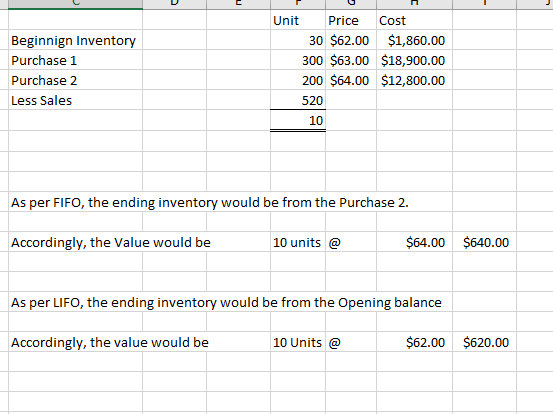Image resolution: width=553 pixels, height=414 pixels.
Task: Select the $63.00 price cell
Action: [351, 60]
